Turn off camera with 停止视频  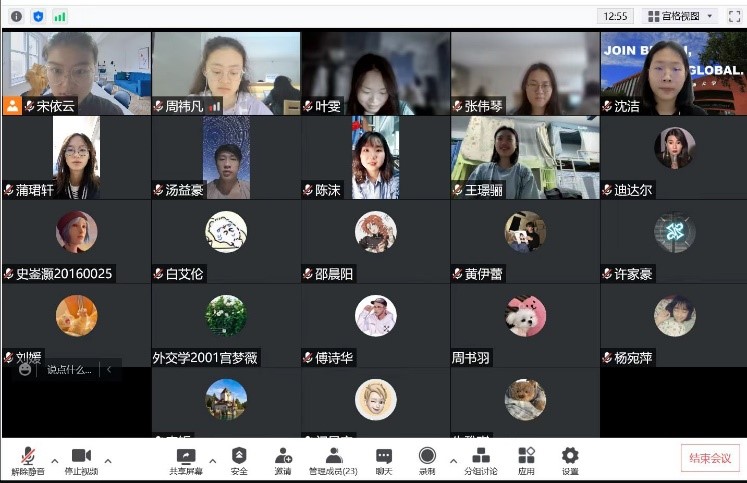(81, 459)
